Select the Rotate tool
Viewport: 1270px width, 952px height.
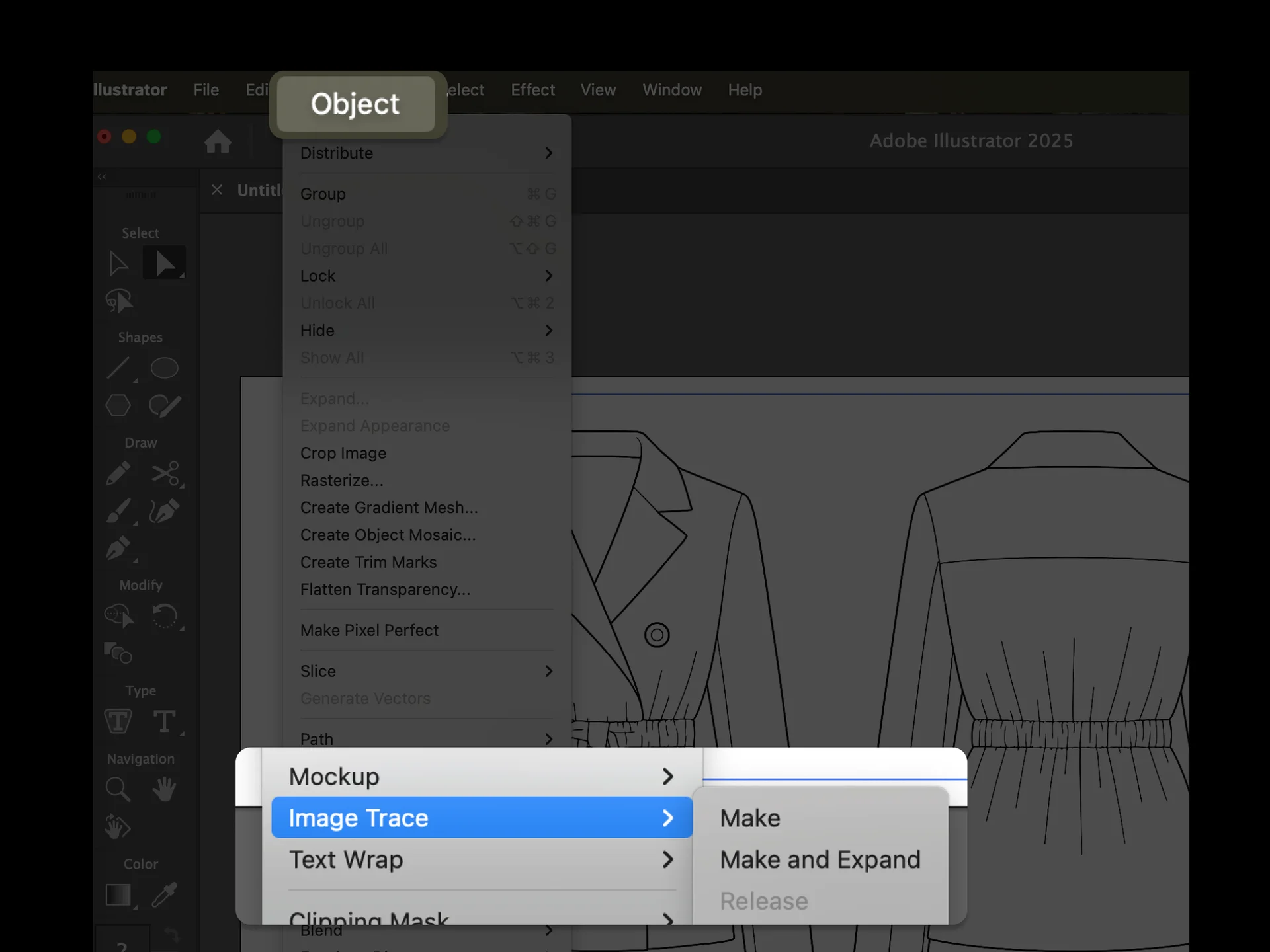164,616
